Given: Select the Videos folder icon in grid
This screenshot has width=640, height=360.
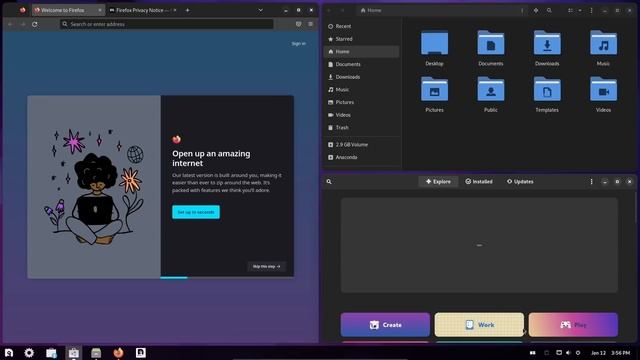Looking at the screenshot, I should click(603, 89).
